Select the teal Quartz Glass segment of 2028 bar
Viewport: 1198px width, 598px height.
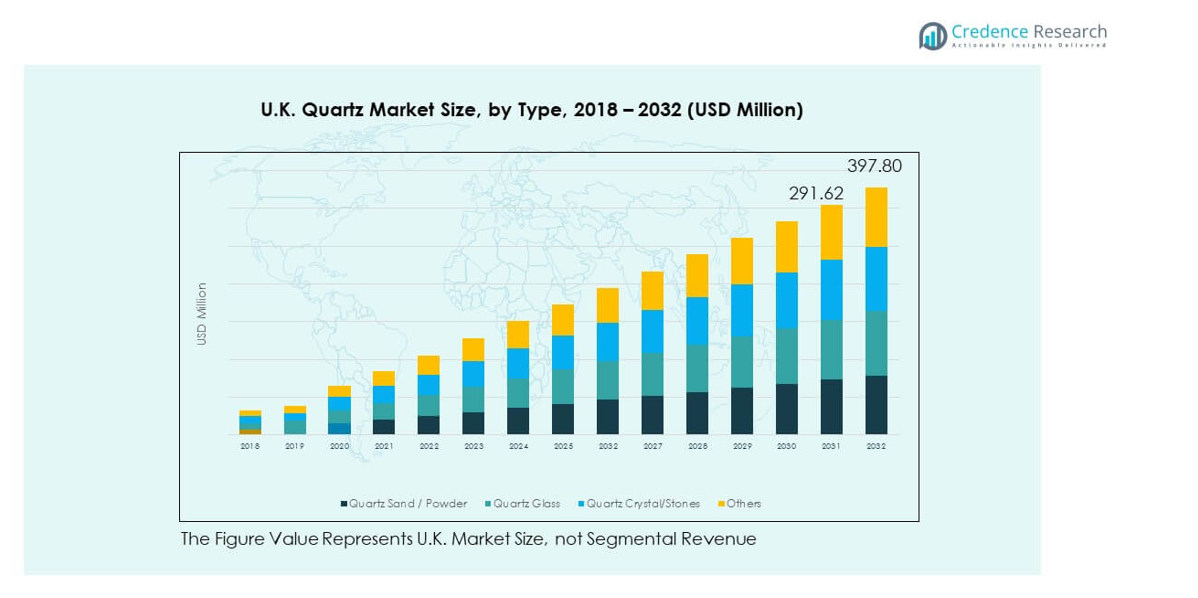click(697, 368)
